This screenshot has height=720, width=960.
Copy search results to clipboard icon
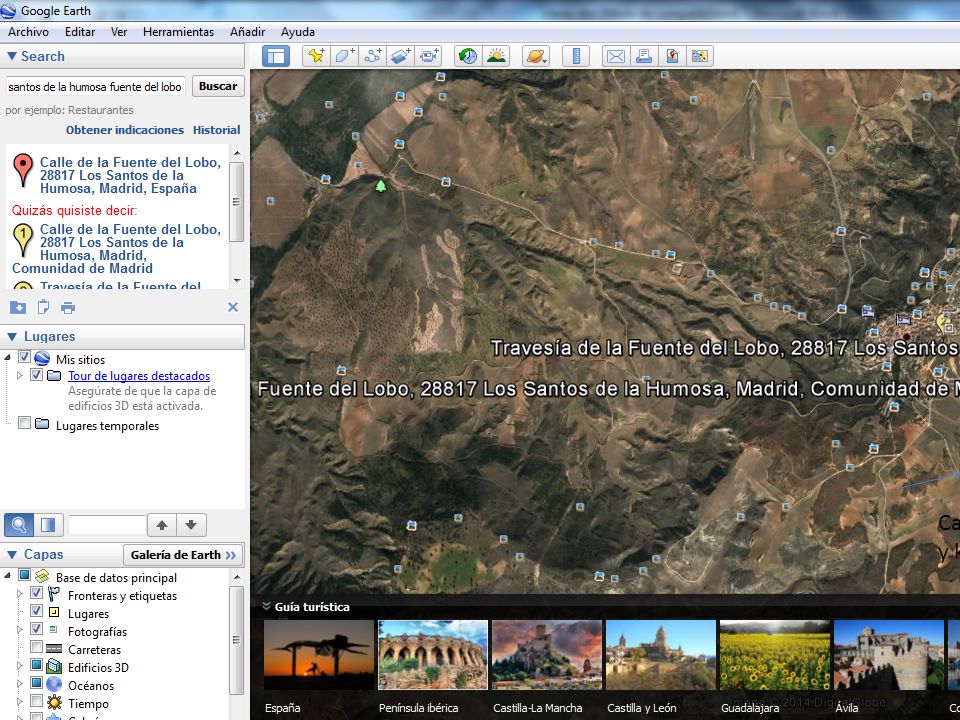click(x=43, y=307)
